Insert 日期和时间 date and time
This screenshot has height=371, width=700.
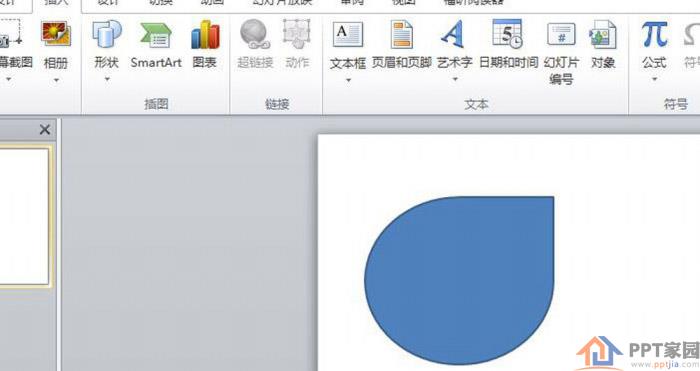click(x=508, y=44)
